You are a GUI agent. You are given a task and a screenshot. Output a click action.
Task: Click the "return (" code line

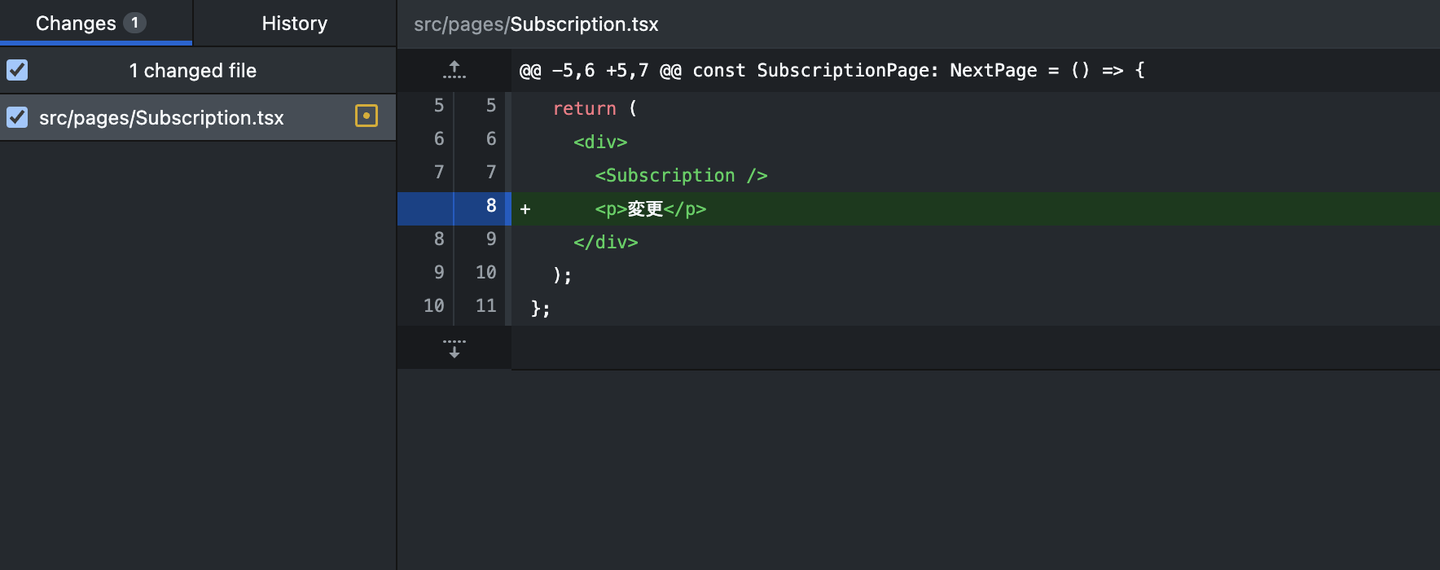click(594, 108)
